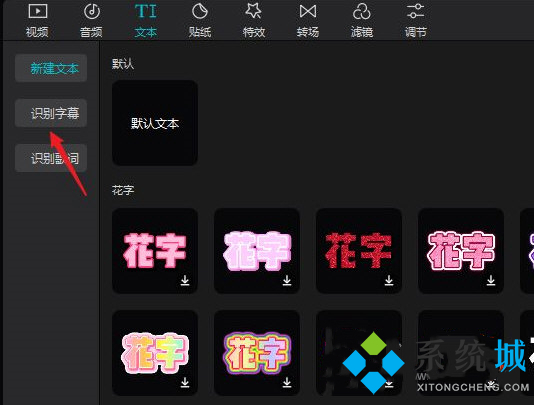
Task: Open the 滤镜 (Filter) circles icon
Action: coord(362,12)
